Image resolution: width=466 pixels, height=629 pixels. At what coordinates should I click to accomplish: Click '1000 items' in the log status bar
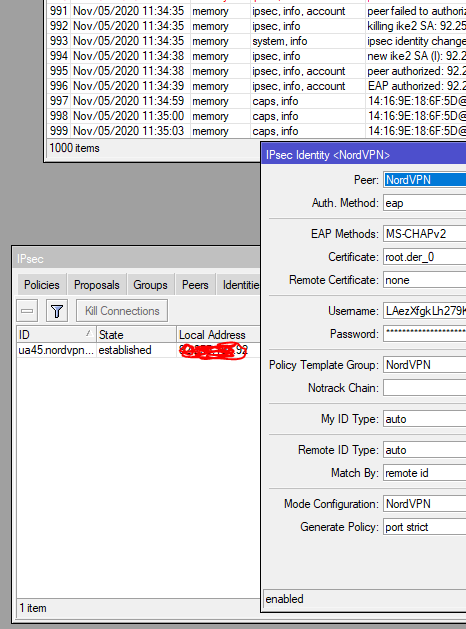pos(75,148)
